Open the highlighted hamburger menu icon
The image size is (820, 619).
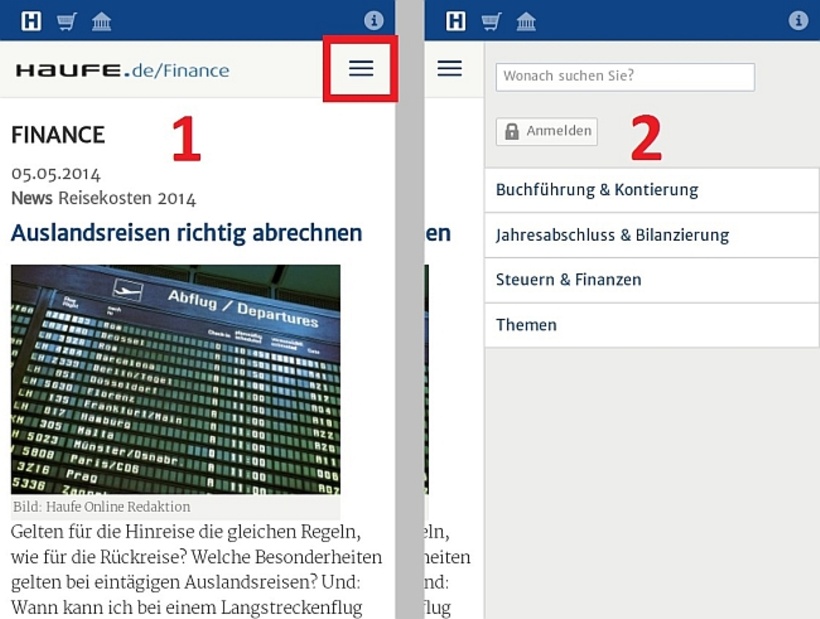(x=361, y=68)
